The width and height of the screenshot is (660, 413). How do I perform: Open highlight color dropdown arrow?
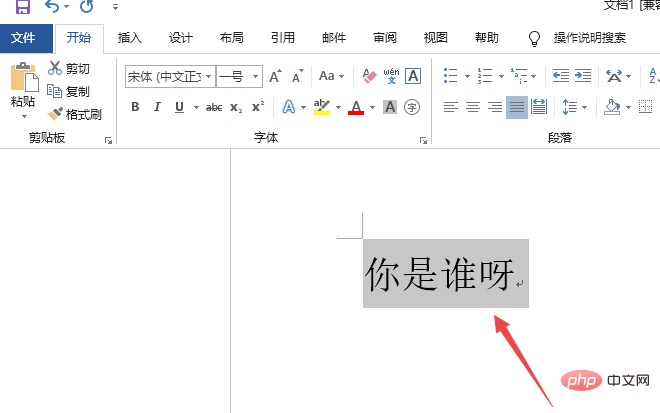(338, 108)
